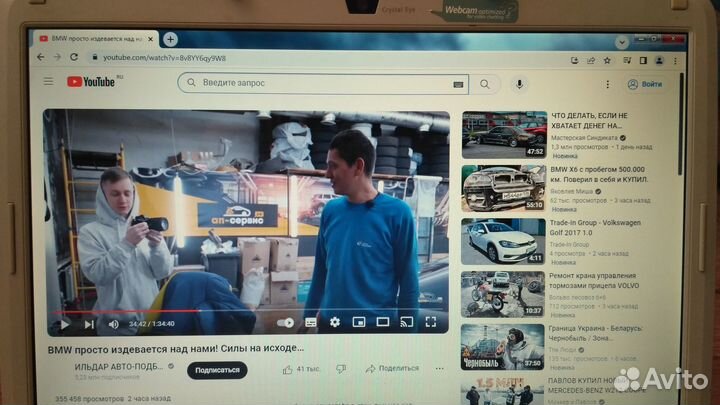Screen dimensions: 720x405
Task: Bookmark this page with star icon
Action: 608,60
